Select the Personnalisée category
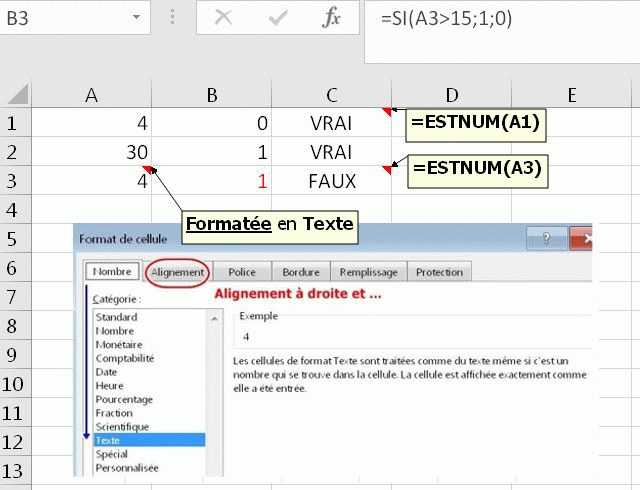The image size is (640, 490). (126, 467)
